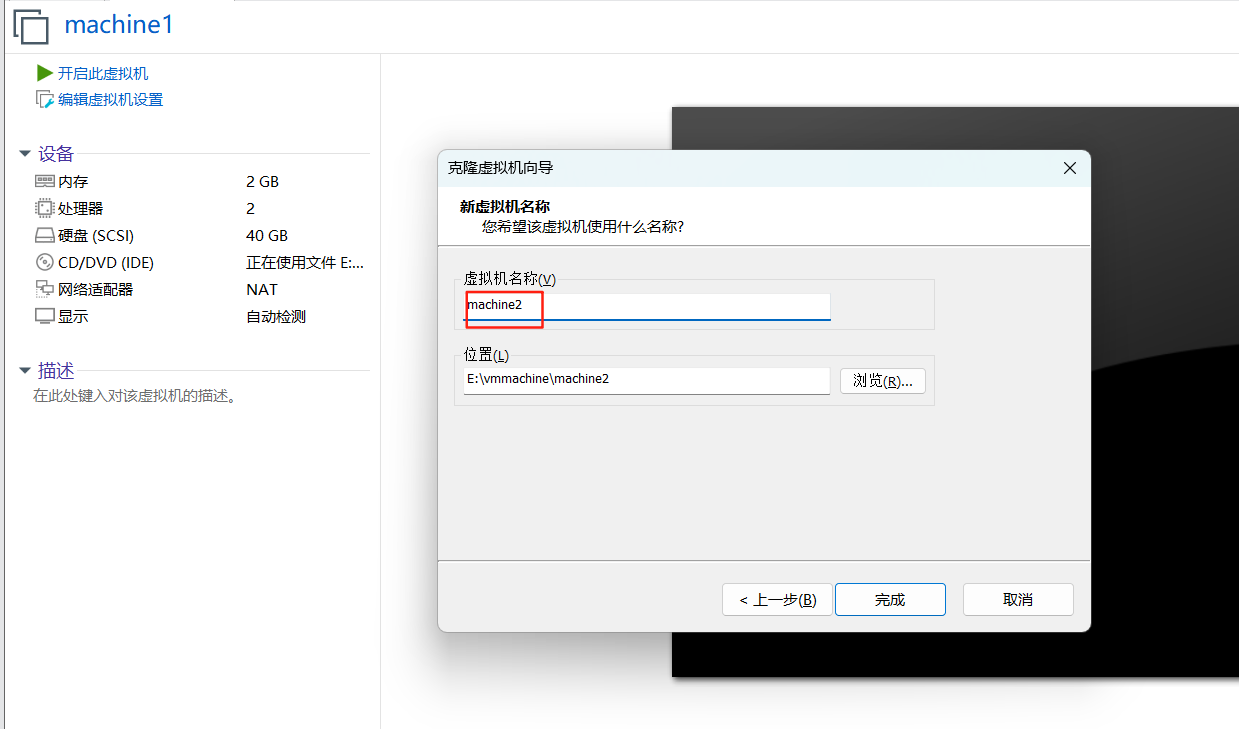Close the clone VM wizard dialog
Image resolution: width=1239 pixels, height=729 pixels.
1069,168
